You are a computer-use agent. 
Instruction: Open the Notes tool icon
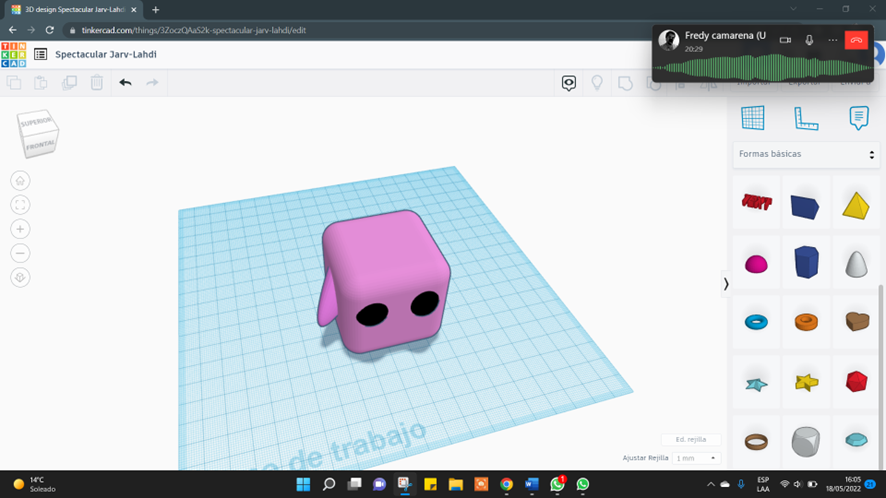(859, 118)
